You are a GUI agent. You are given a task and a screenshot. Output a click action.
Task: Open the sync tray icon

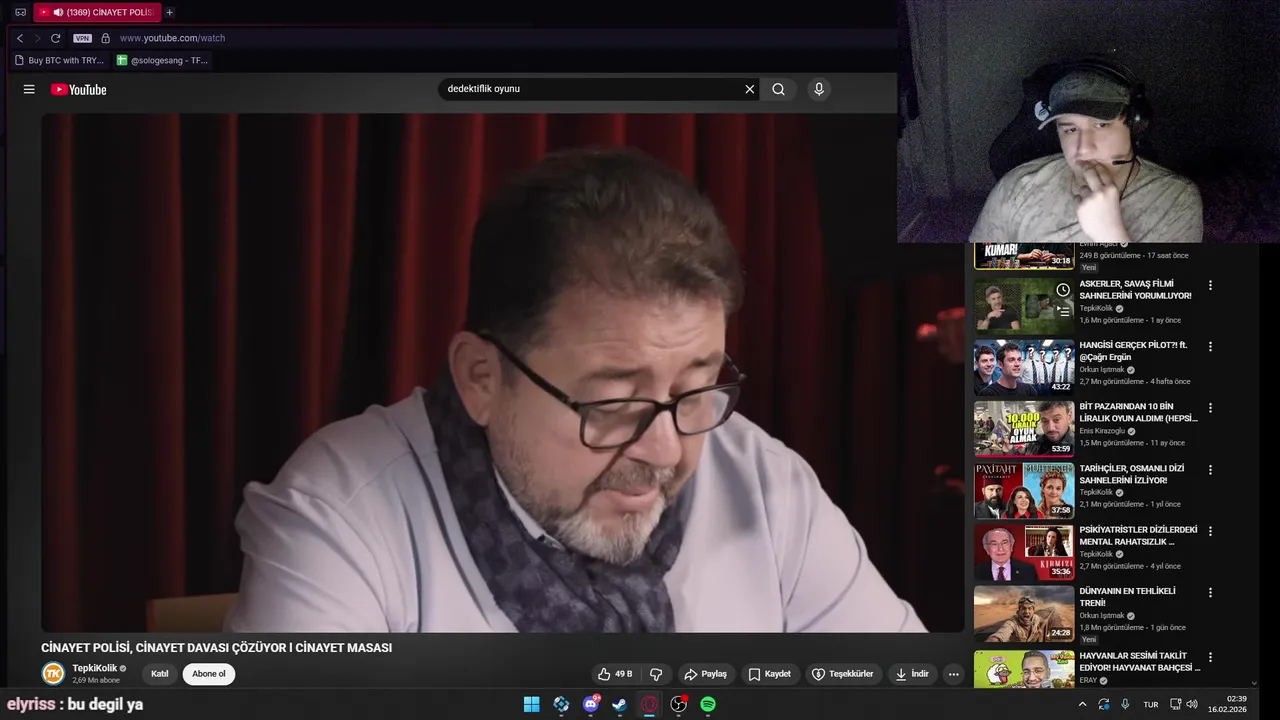pos(1104,704)
